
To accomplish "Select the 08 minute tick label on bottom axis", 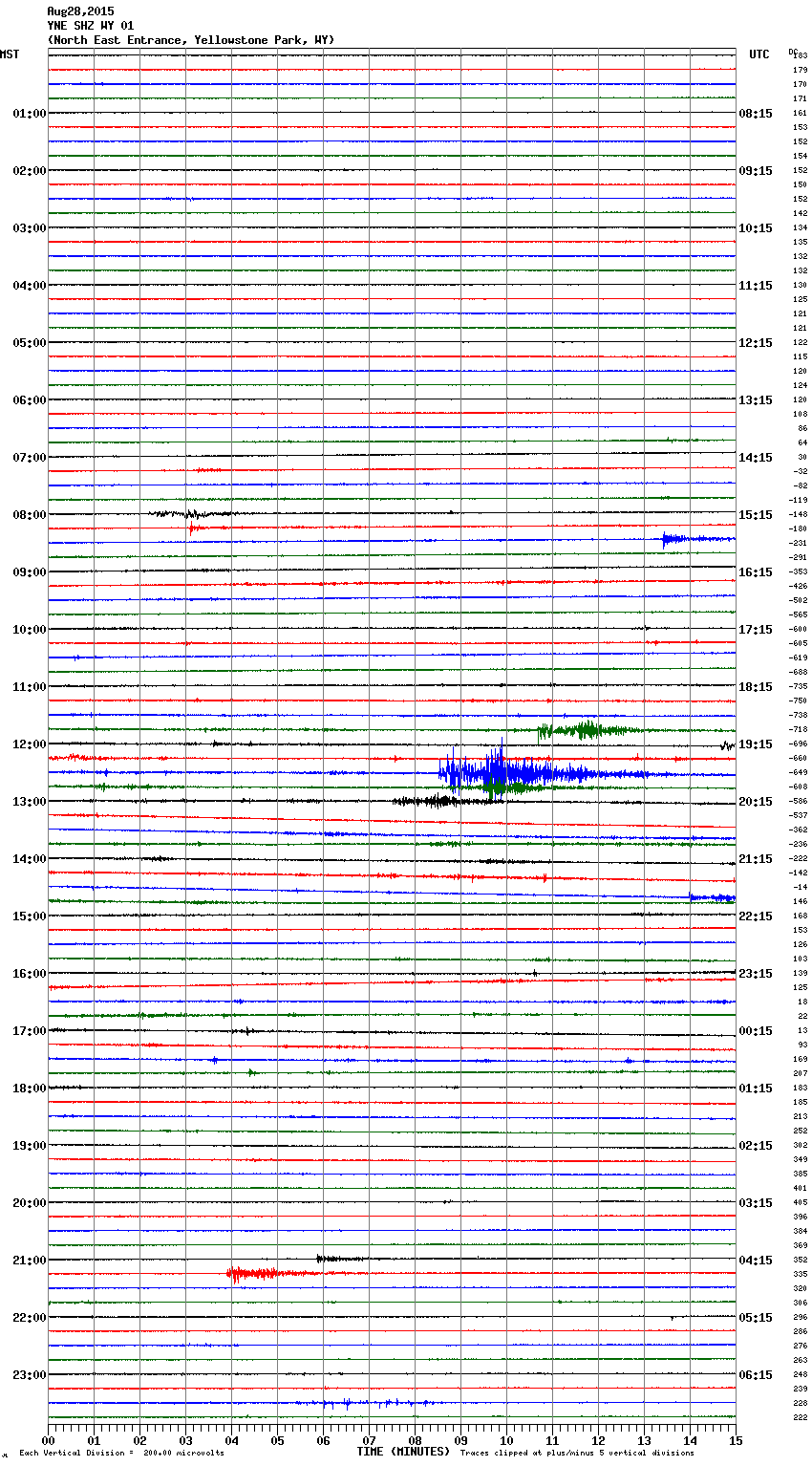I will tap(415, 1440).
